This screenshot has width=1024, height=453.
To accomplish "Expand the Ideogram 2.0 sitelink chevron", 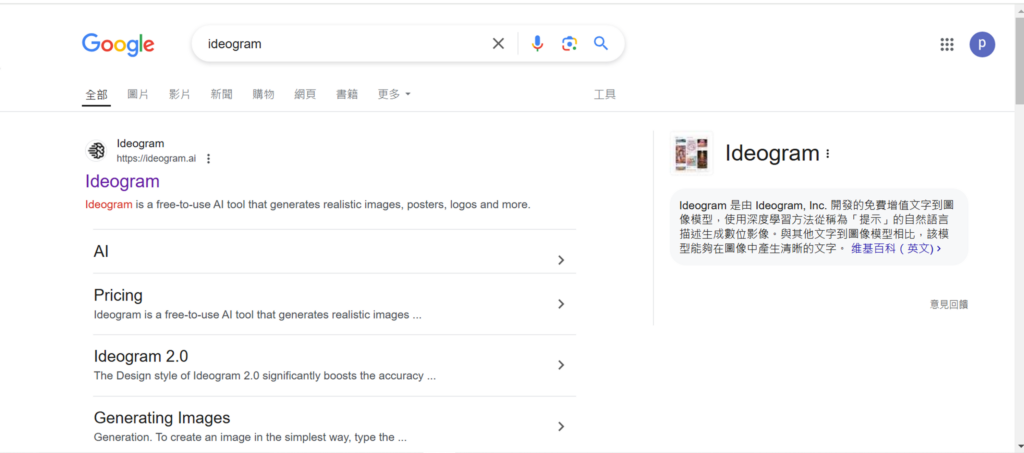I will pos(561,365).
